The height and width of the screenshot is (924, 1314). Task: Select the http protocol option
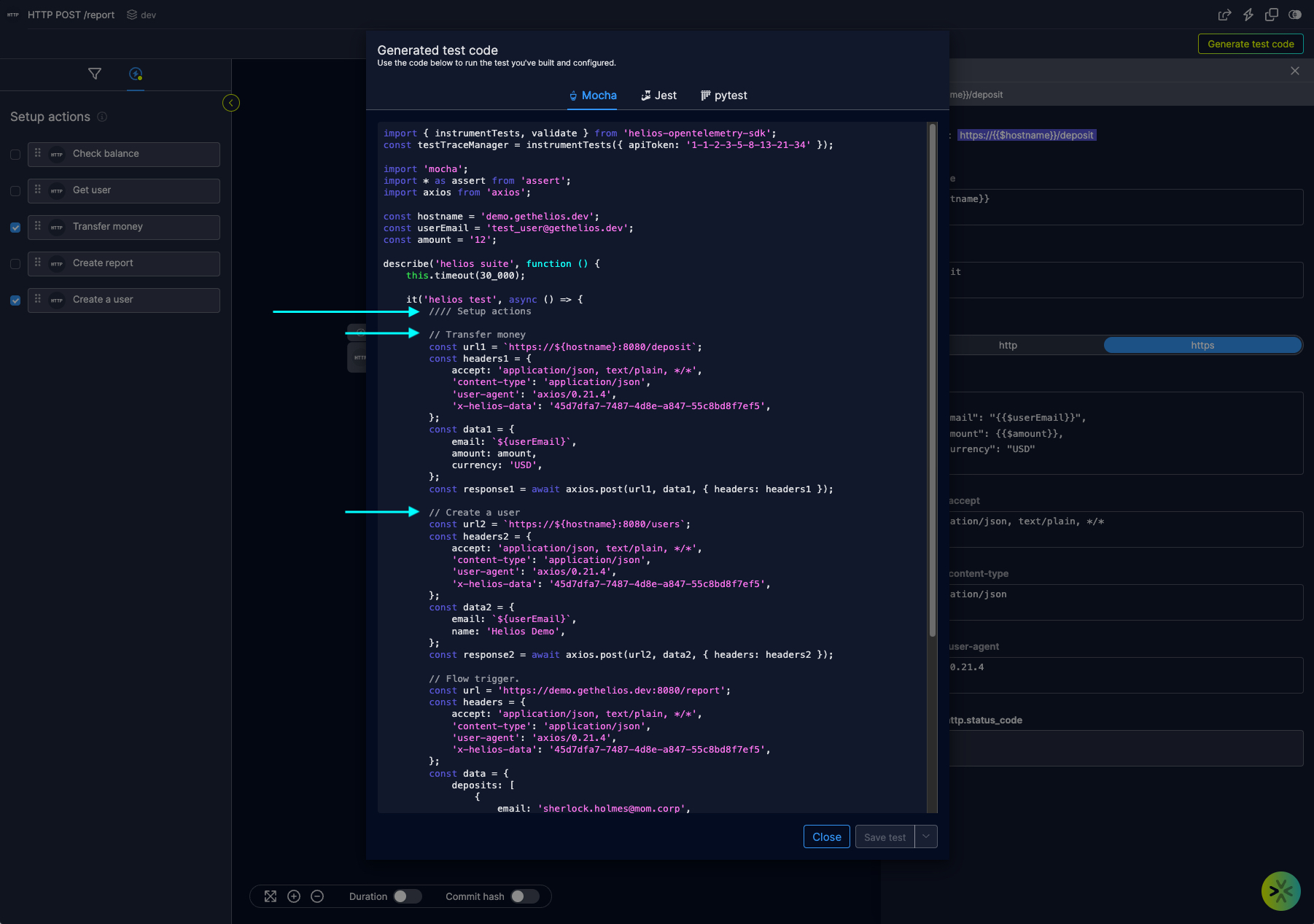tap(1008, 346)
